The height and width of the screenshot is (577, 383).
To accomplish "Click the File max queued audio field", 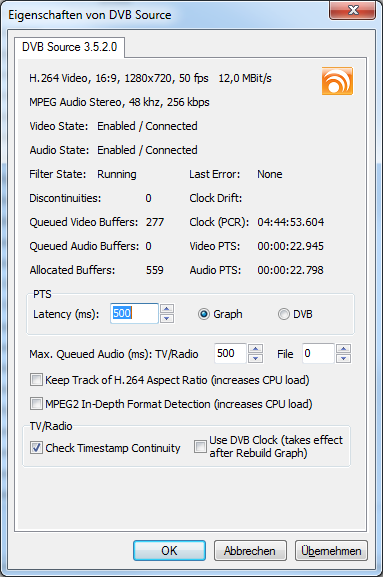I will 318,353.
